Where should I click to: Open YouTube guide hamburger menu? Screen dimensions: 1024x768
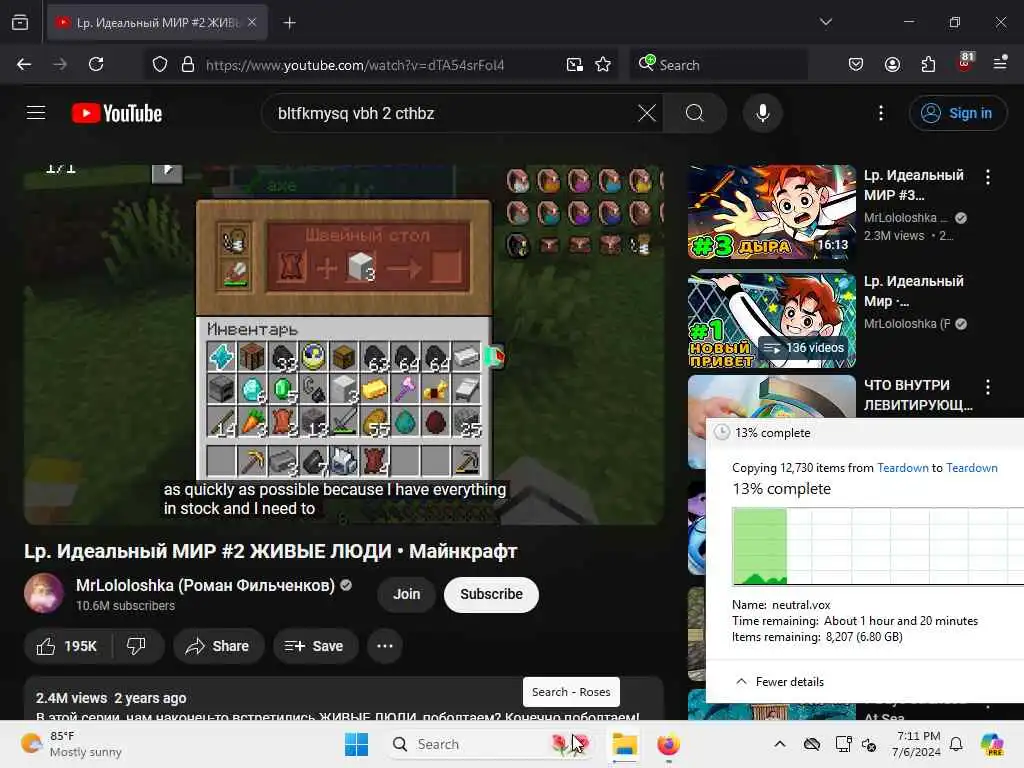click(x=36, y=113)
